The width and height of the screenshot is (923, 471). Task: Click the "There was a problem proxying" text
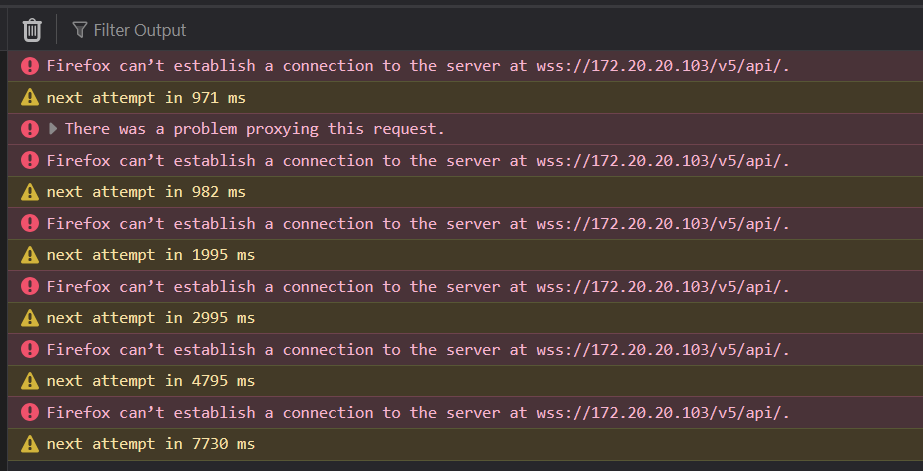click(255, 129)
